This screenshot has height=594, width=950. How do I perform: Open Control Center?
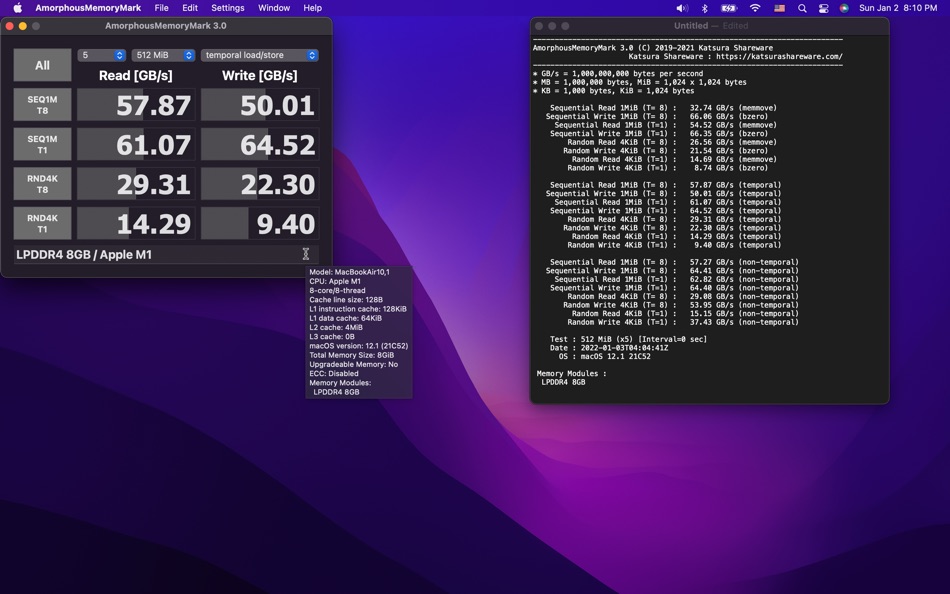point(823,8)
